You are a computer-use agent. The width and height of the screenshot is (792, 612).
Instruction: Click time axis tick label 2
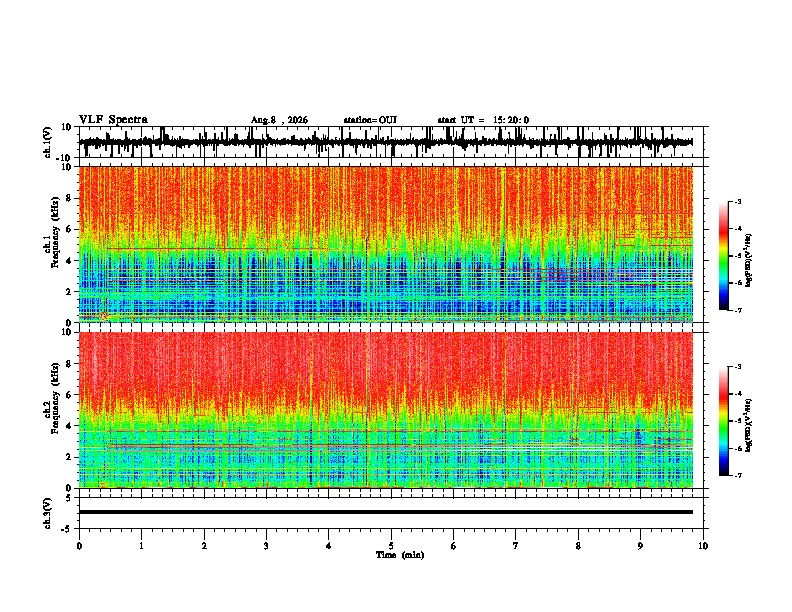pyautogui.click(x=204, y=546)
